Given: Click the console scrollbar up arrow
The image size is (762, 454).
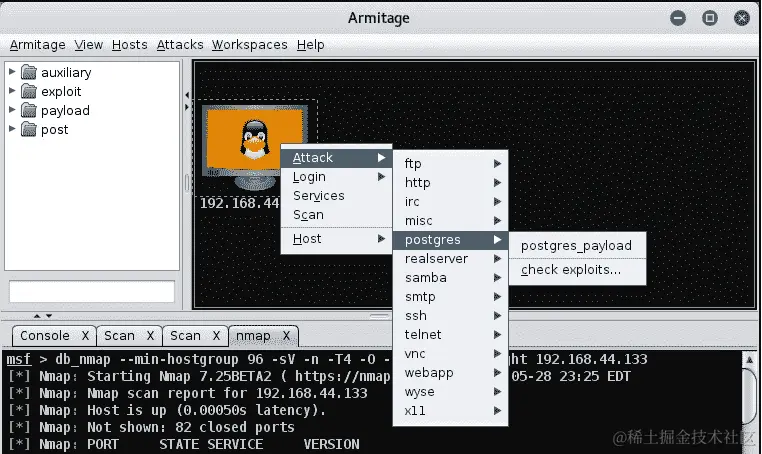Looking at the screenshot, I should coord(749,360).
